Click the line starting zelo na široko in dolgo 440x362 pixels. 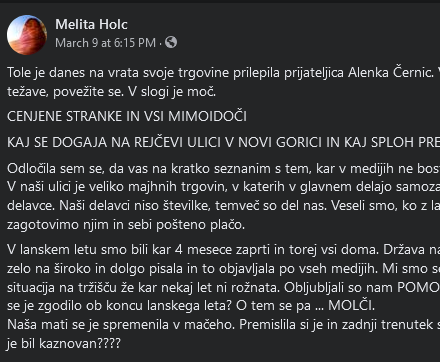coord(223,268)
